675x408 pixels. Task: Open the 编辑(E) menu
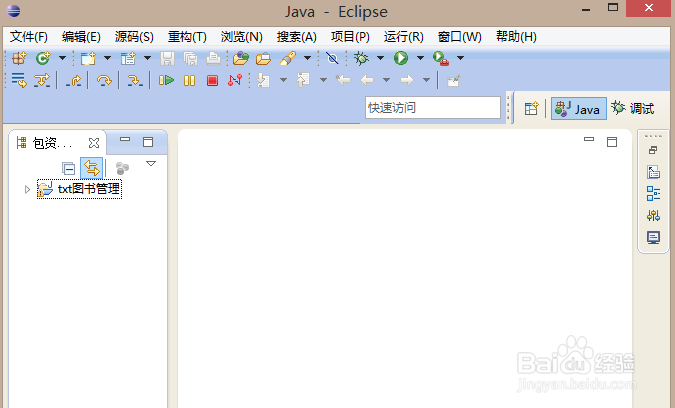point(81,37)
